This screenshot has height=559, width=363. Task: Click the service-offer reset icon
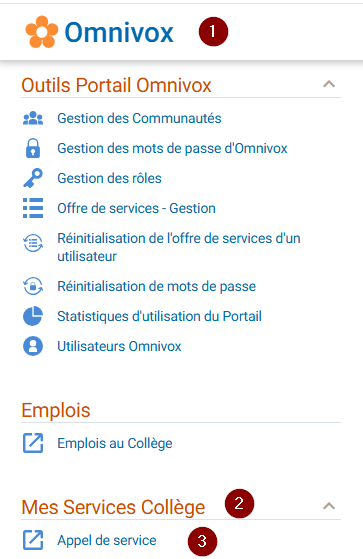point(33,243)
